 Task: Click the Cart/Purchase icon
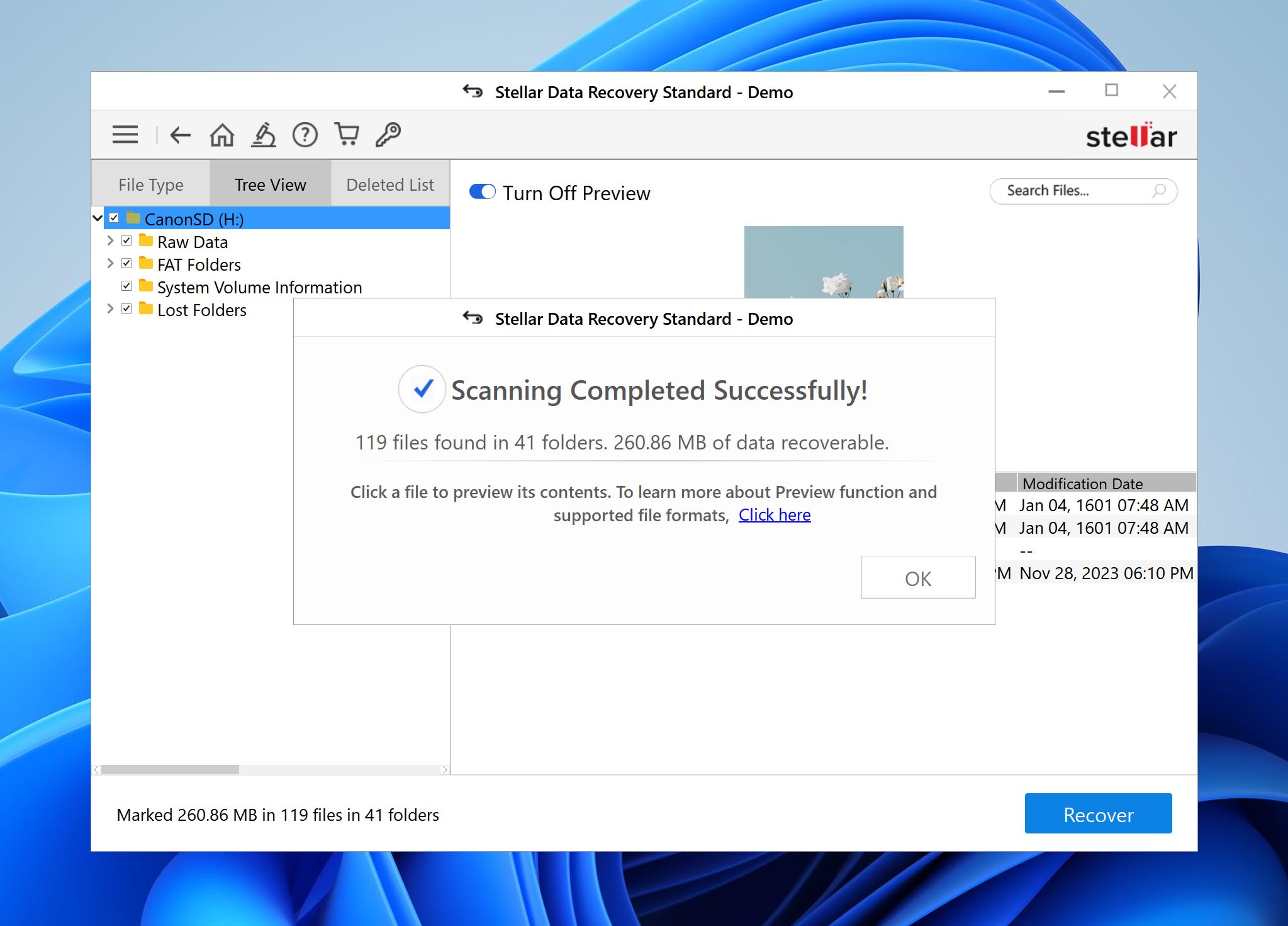(346, 134)
